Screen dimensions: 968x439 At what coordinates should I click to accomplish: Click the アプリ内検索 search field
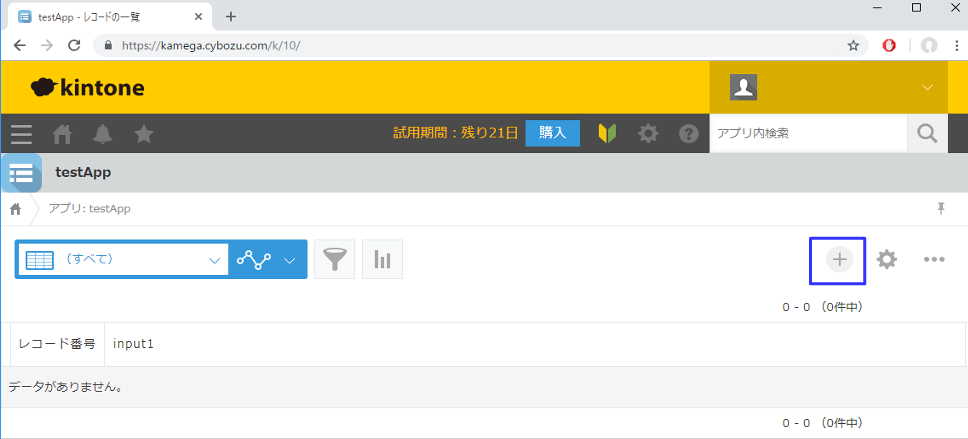808,133
